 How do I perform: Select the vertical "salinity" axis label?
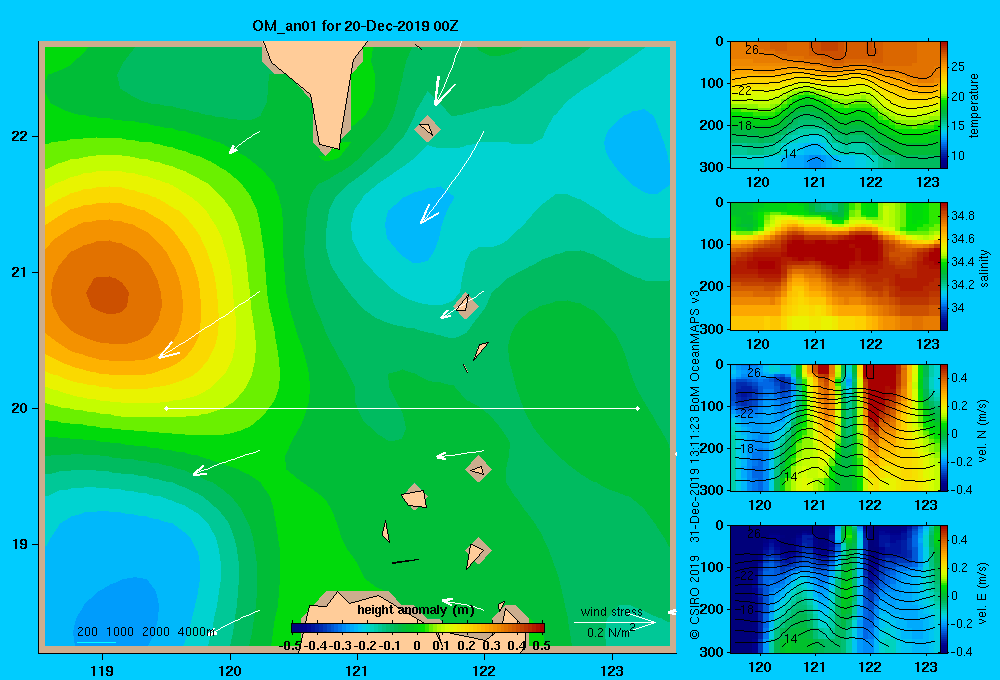pyautogui.click(x=984, y=268)
